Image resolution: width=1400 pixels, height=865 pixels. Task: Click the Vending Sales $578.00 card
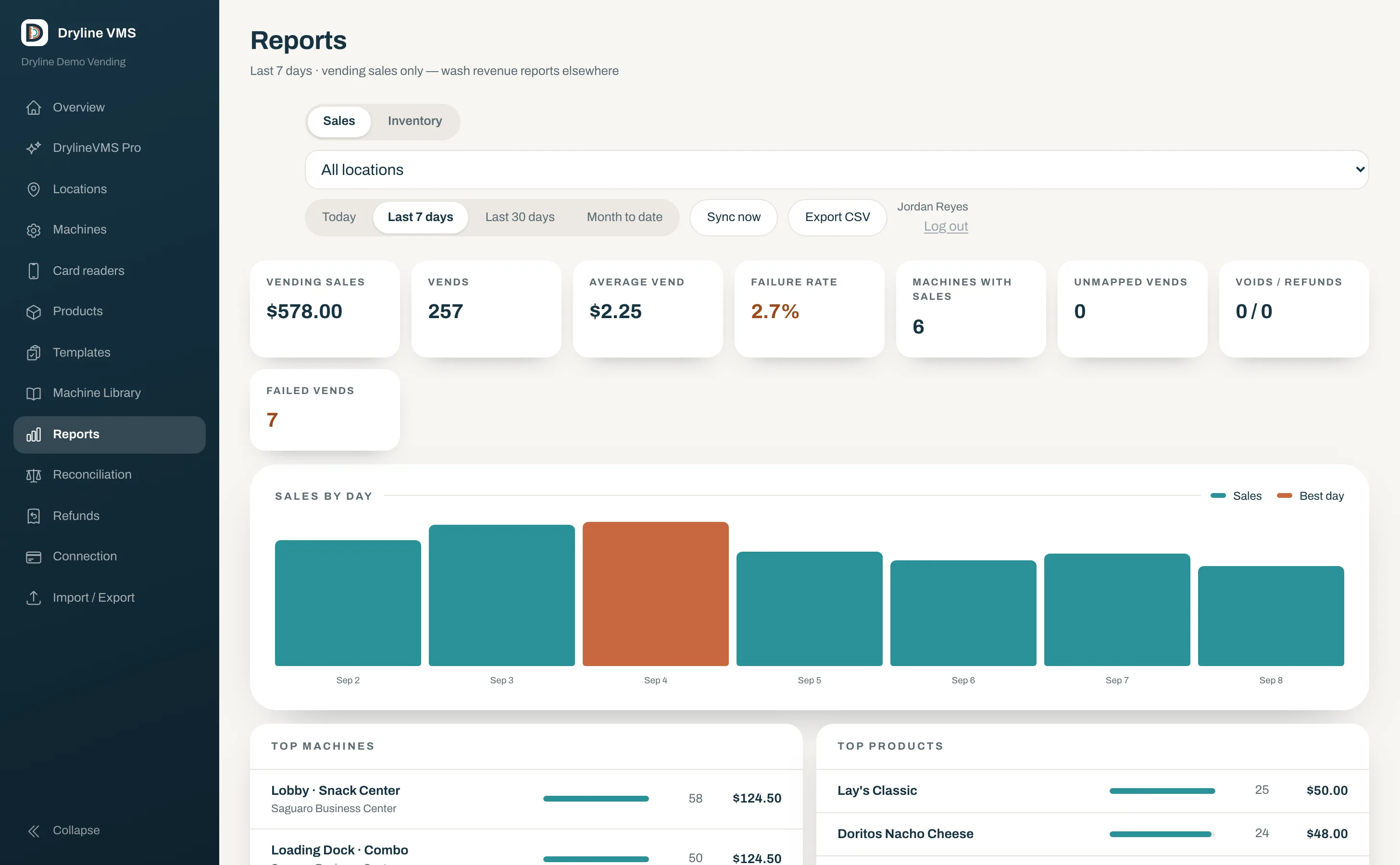tap(325, 309)
